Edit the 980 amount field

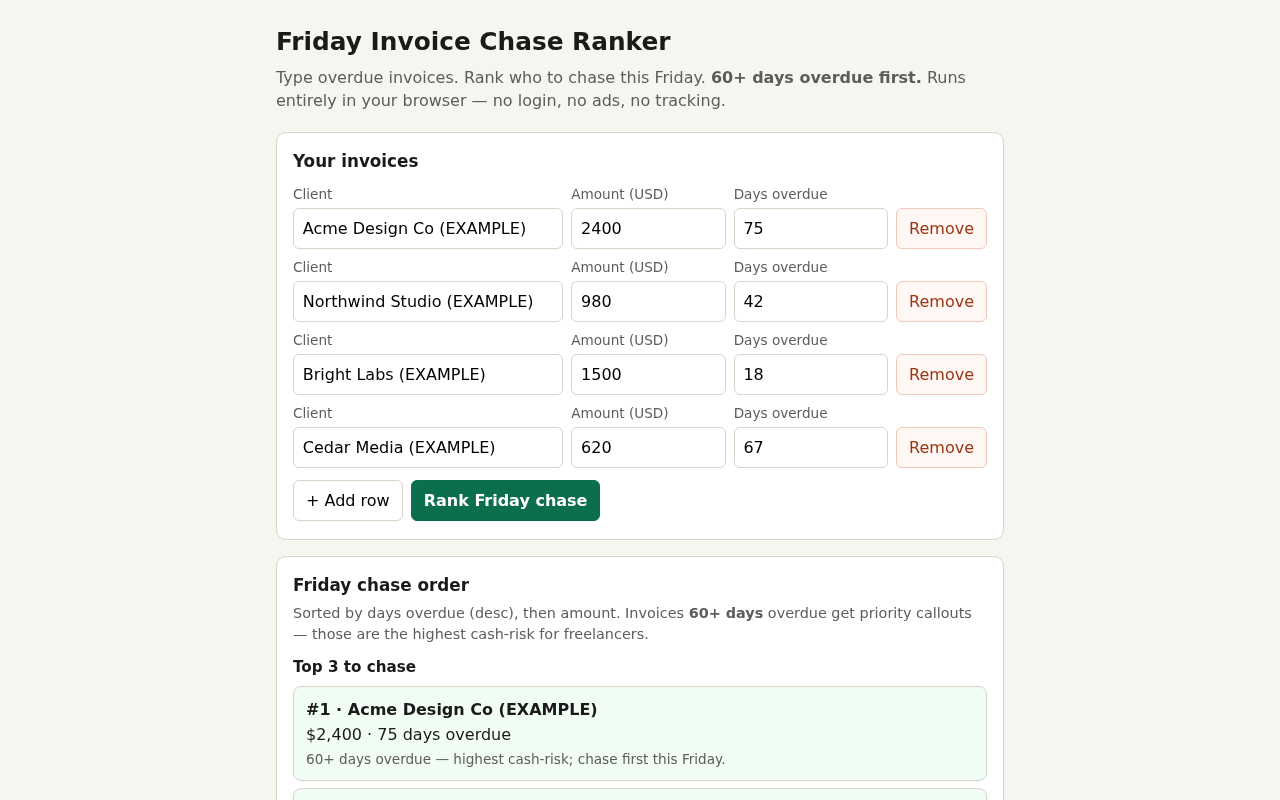[648, 301]
